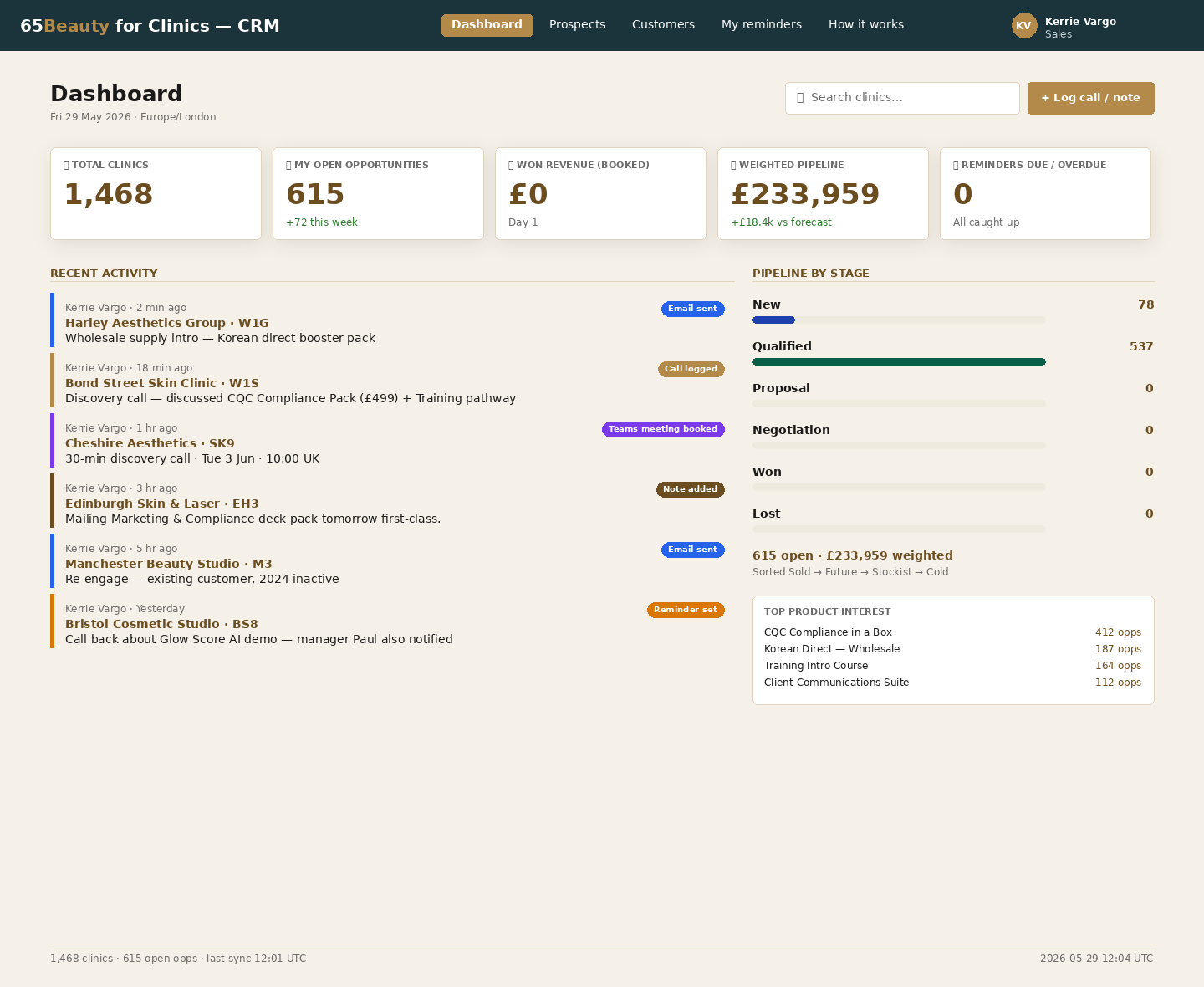
Task: Click the 'Day 1' text
Action: coord(523,222)
